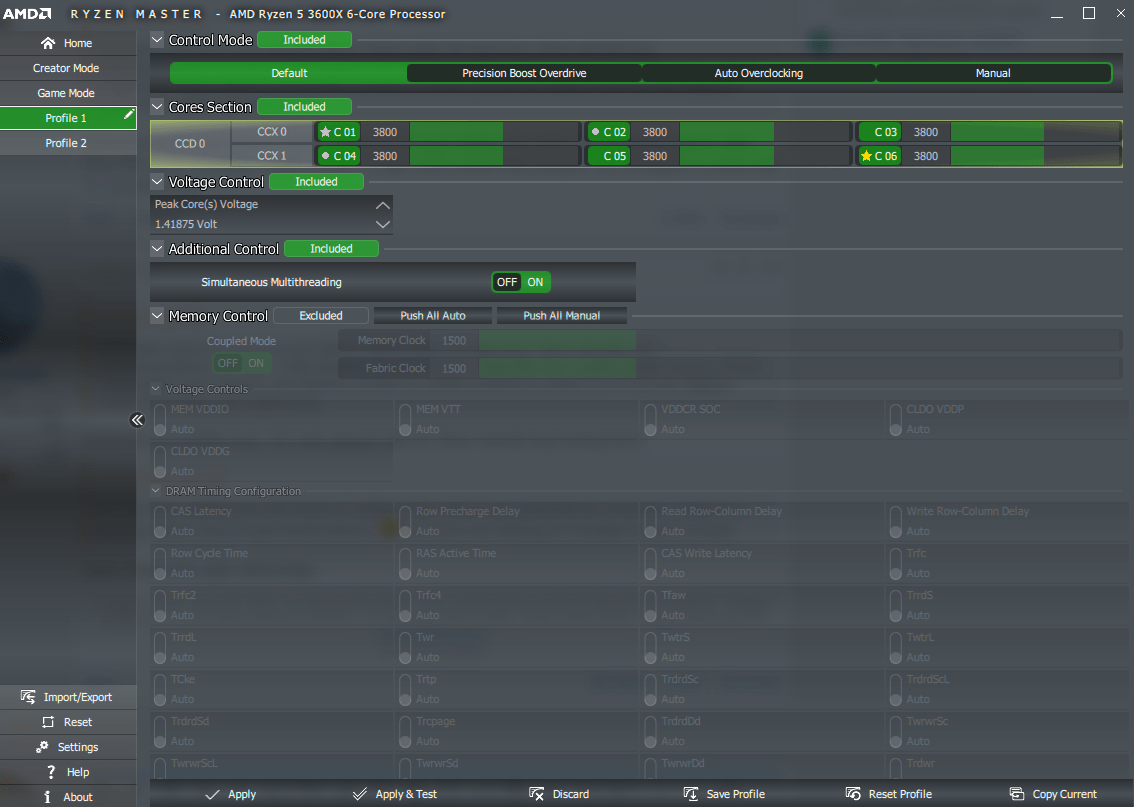
Task: Click the star on core C 01
Action: tap(325, 132)
